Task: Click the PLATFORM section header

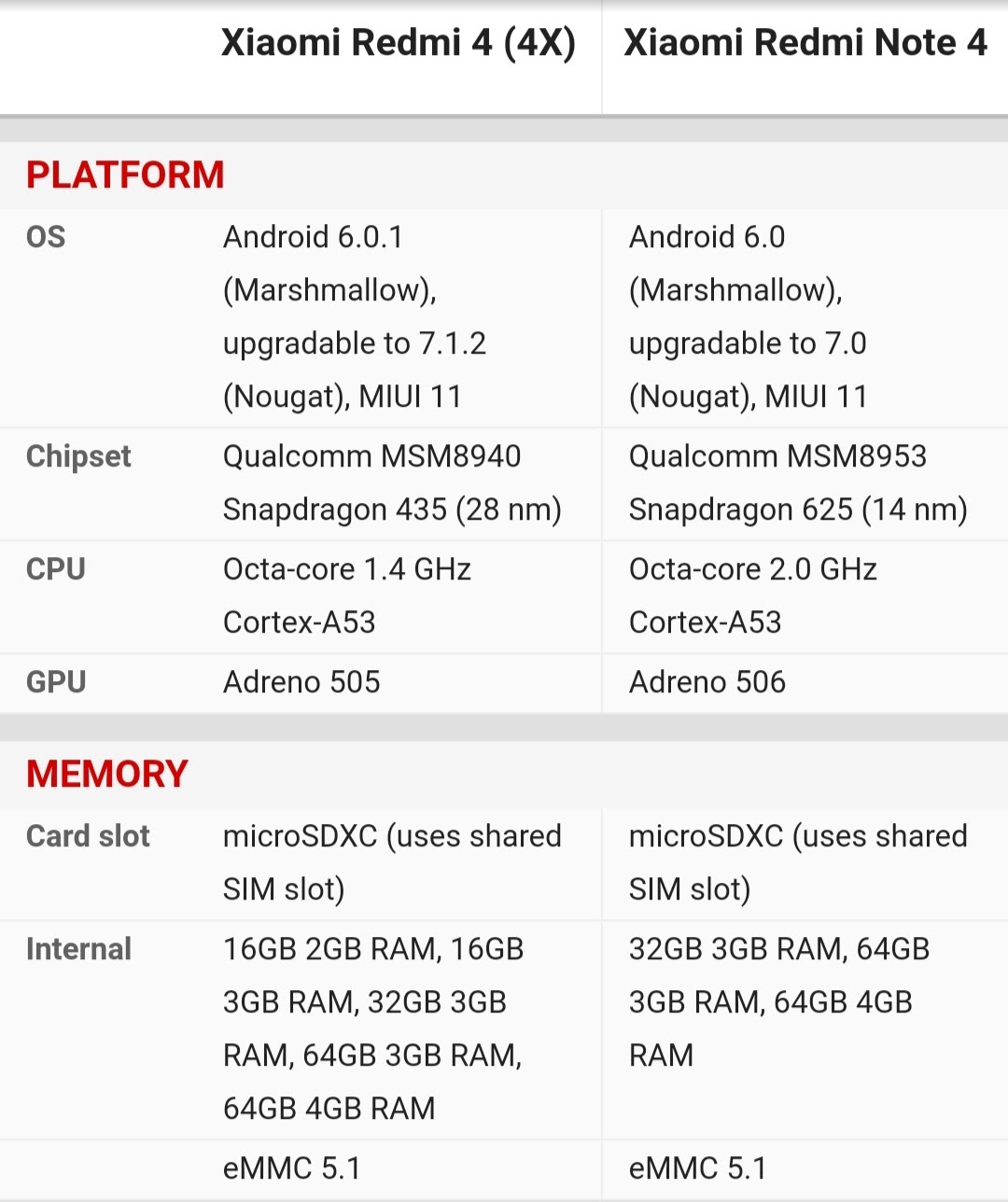Action: tap(125, 175)
